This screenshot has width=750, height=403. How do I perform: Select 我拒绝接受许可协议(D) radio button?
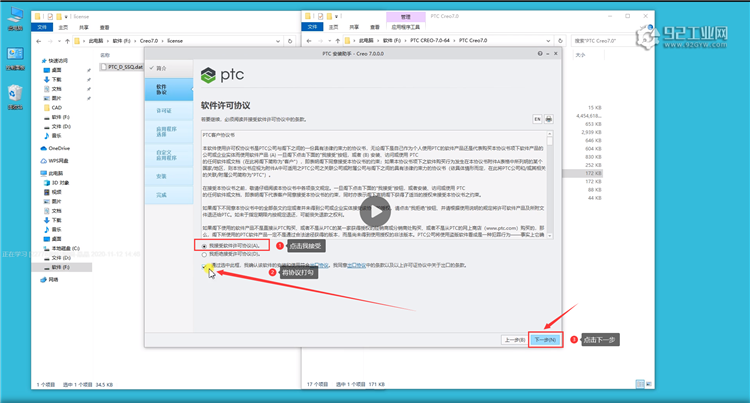pyautogui.click(x=204, y=255)
